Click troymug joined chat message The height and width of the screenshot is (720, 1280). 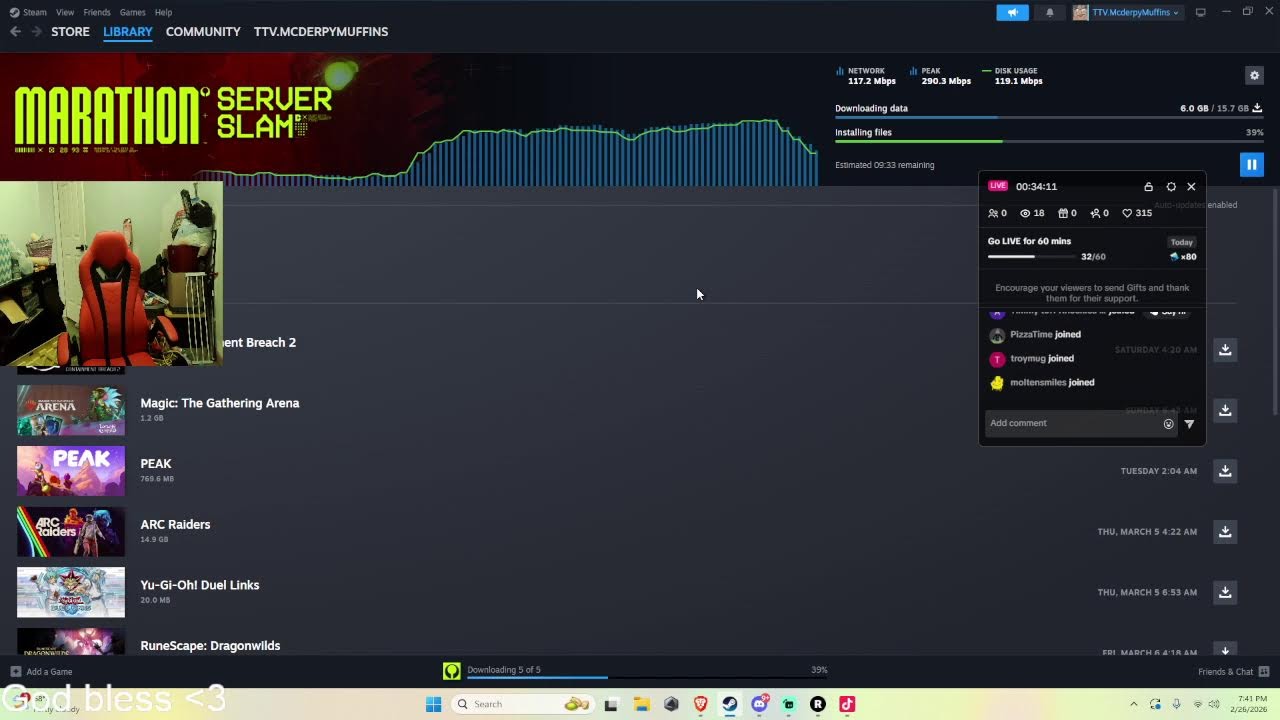pos(1042,359)
